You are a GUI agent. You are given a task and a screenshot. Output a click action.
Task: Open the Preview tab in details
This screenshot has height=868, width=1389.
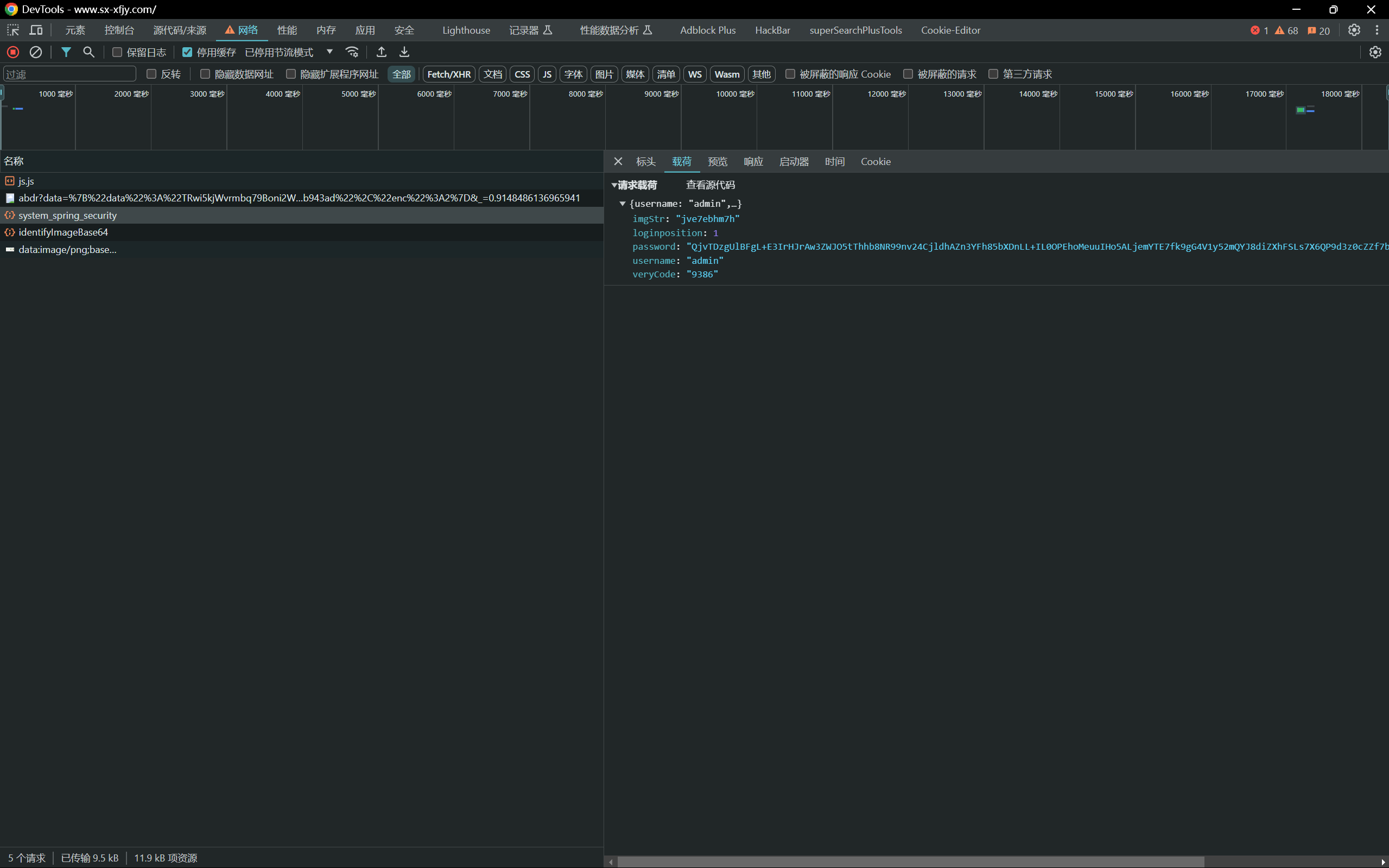(x=718, y=161)
